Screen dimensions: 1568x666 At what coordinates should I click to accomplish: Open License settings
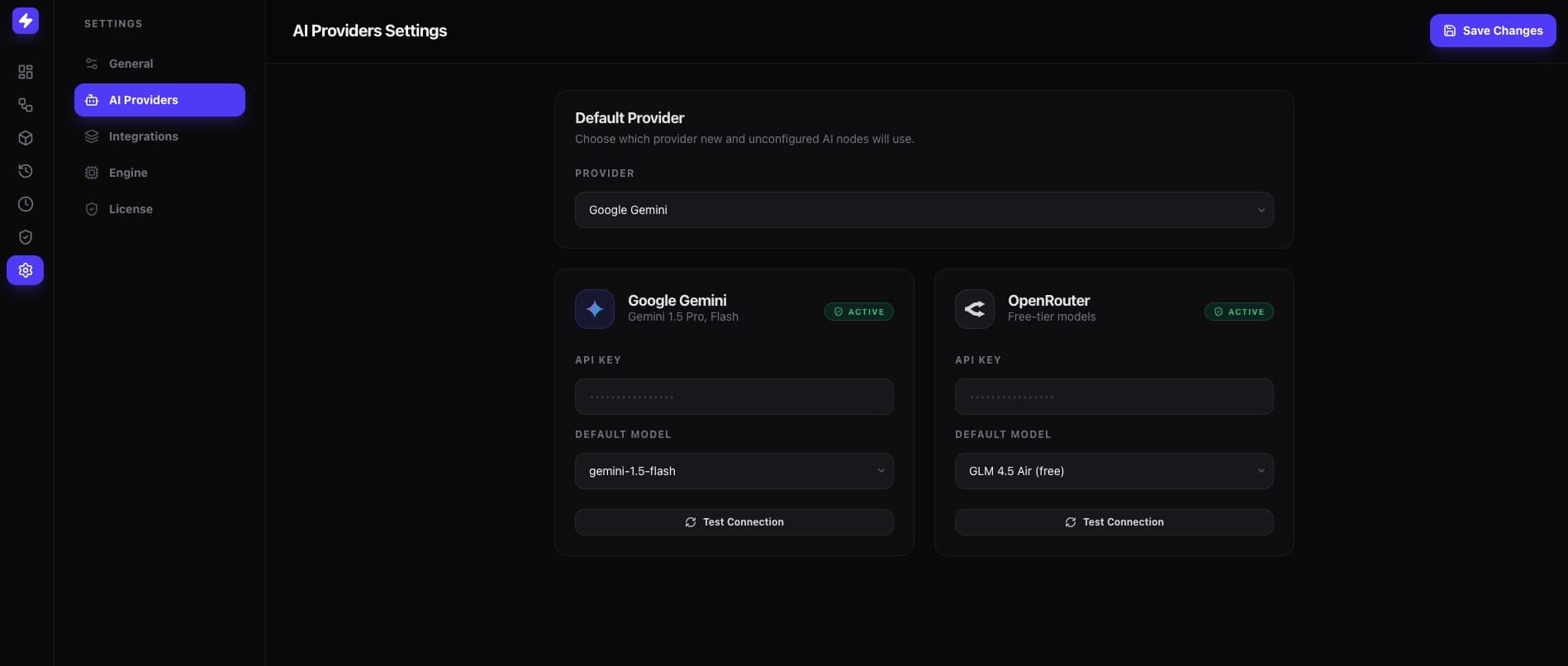pos(159,209)
